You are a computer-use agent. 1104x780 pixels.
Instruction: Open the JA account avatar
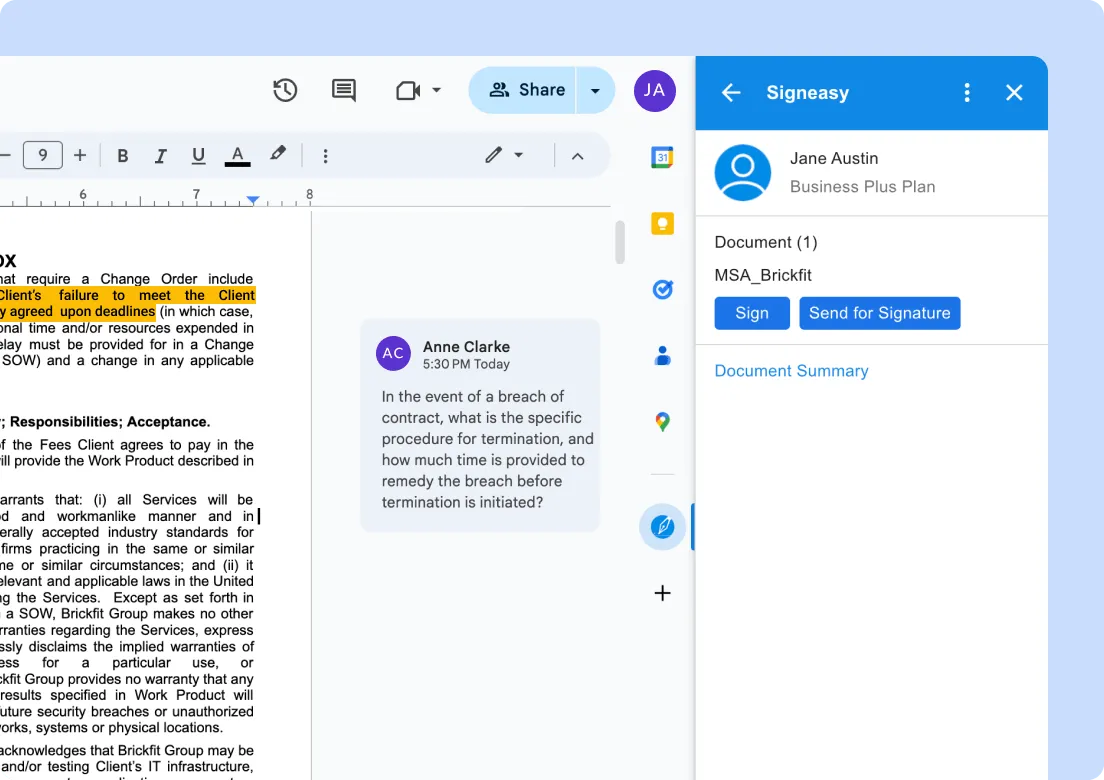click(654, 90)
